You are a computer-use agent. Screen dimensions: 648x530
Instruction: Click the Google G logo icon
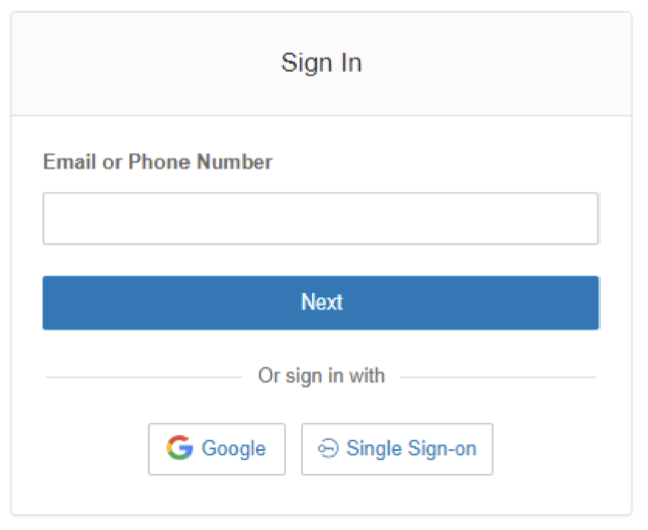pyautogui.click(x=180, y=448)
